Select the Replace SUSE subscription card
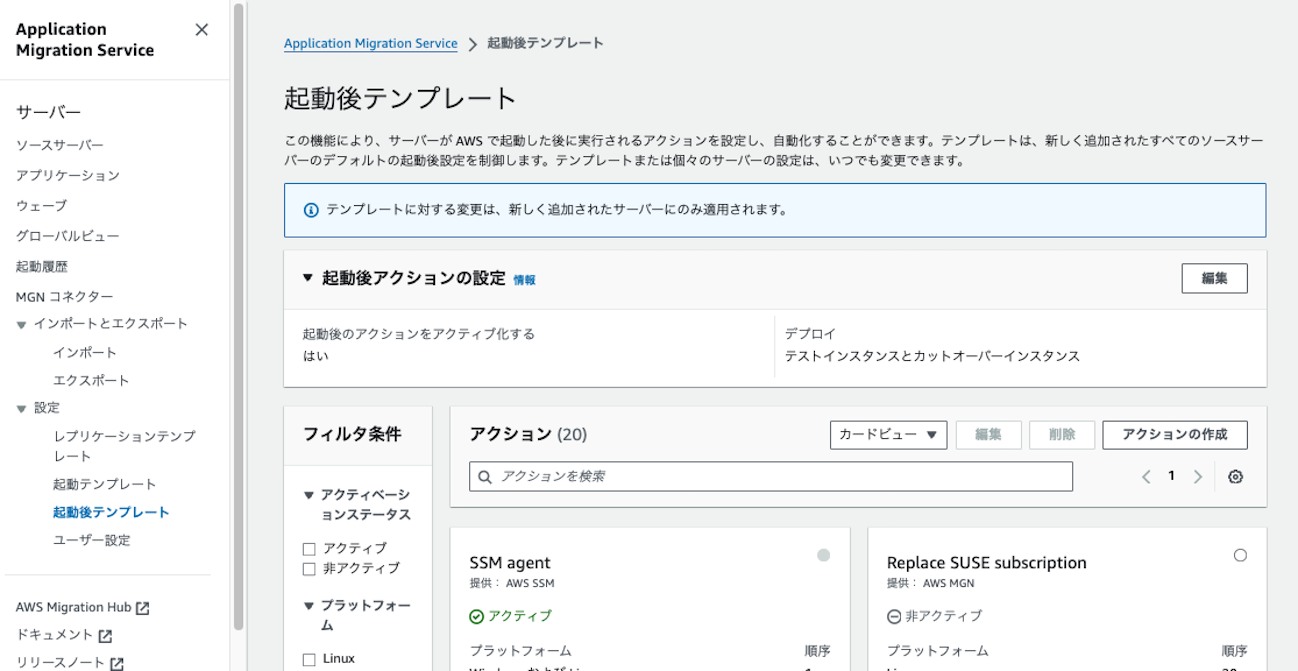 tap(1240, 555)
